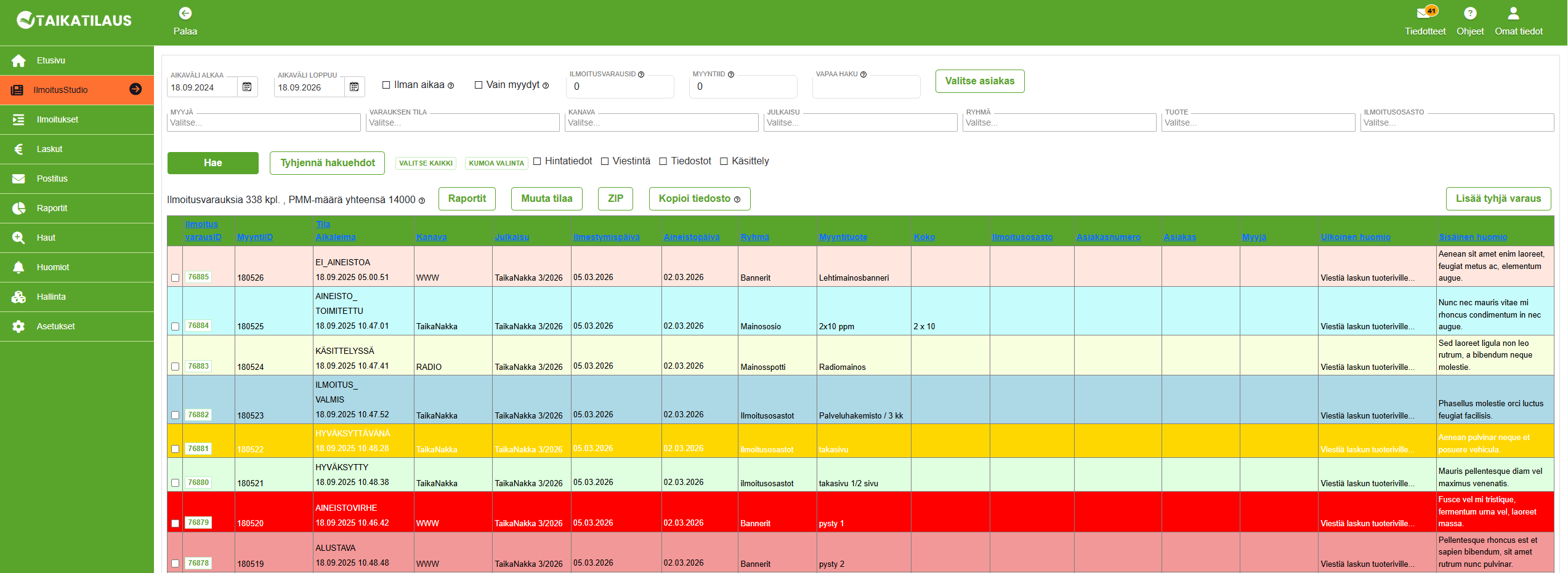Toggle the Vain myydyt checkbox

[479, 86]
